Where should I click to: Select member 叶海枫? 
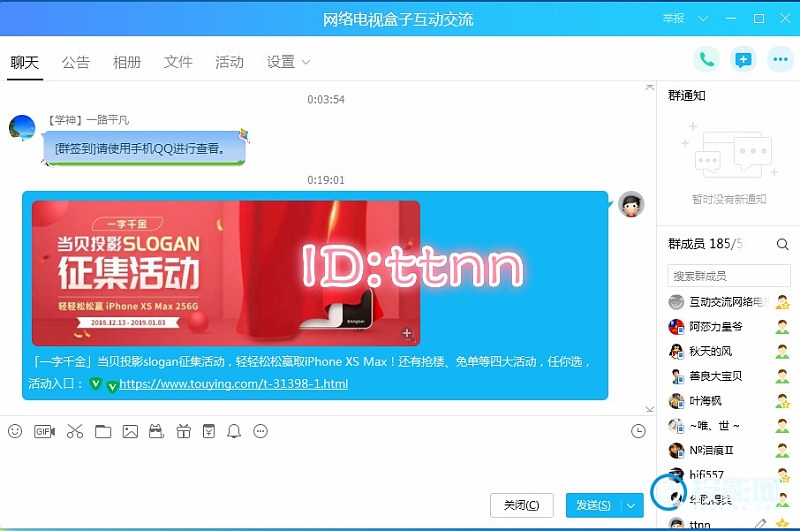pos(729,400)
